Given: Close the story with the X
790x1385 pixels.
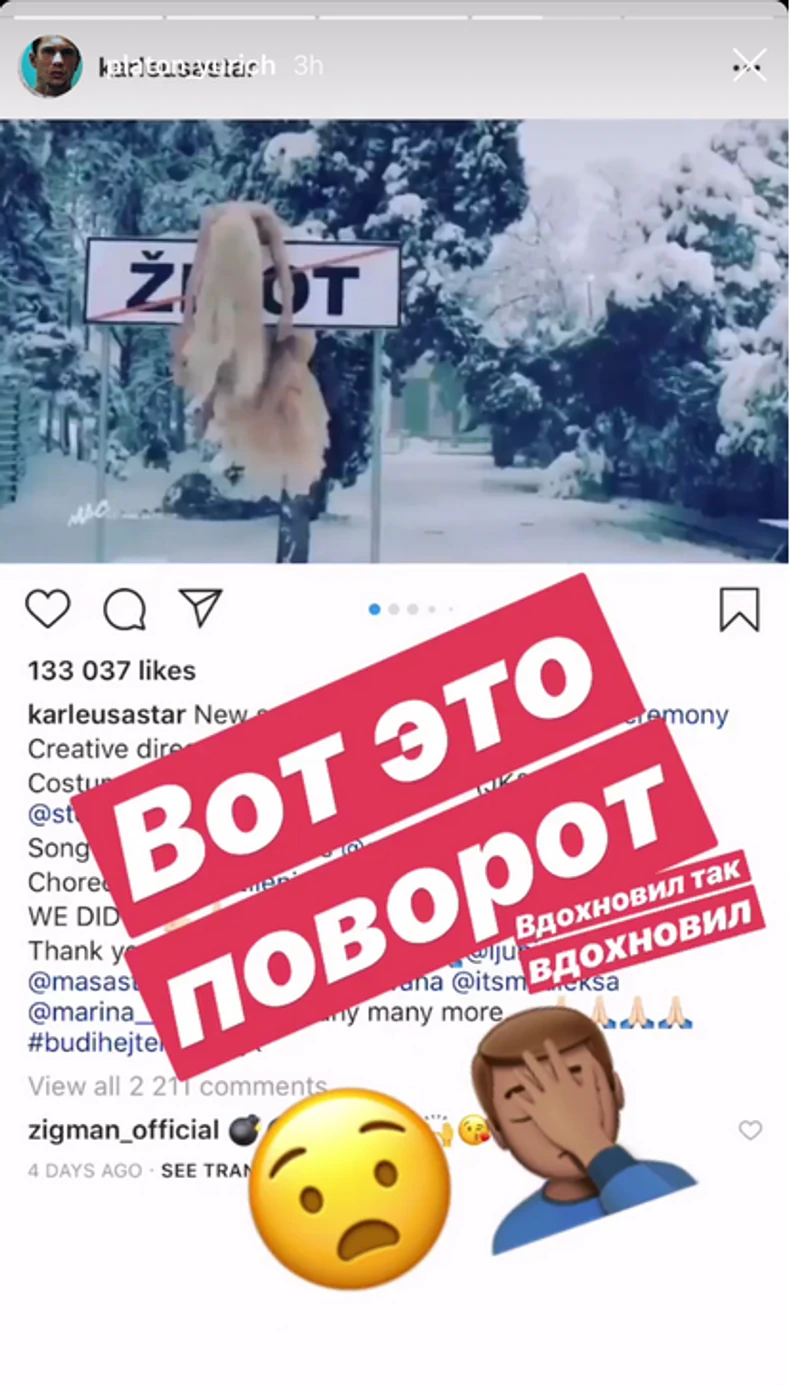Looking at the screenshot, I should [x=749, y=66].
